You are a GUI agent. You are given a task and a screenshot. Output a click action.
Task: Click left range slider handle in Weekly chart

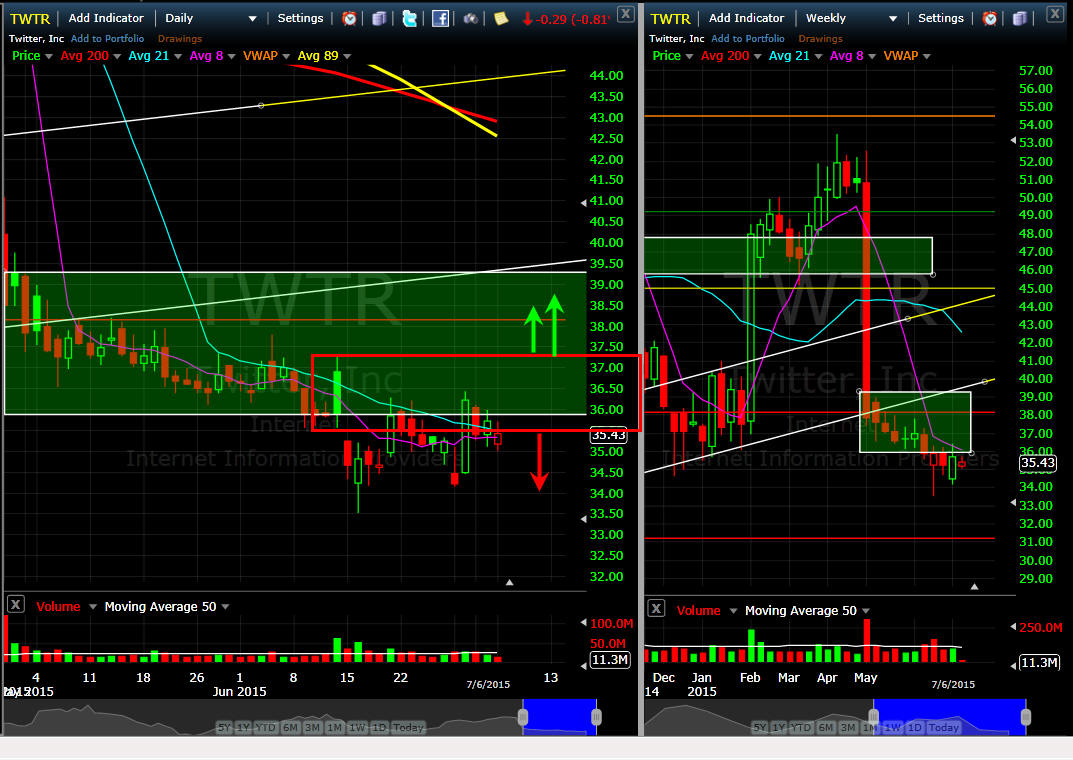874,717
